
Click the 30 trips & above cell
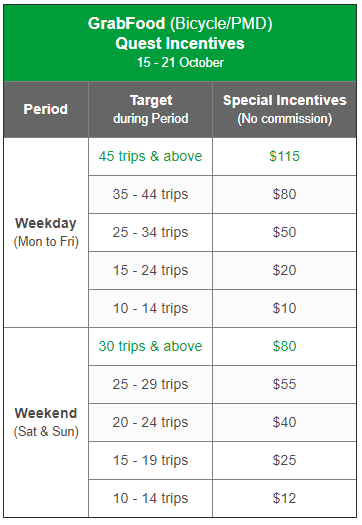point(150,347)
